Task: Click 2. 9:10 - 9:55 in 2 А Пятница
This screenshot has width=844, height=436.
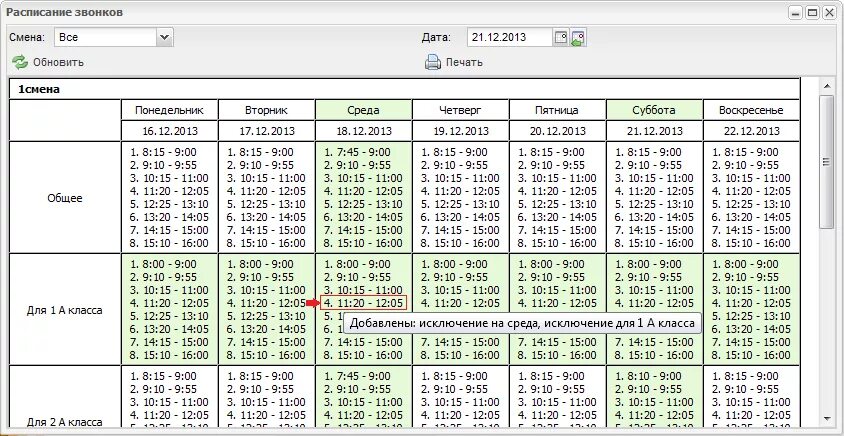Action: 551,389
